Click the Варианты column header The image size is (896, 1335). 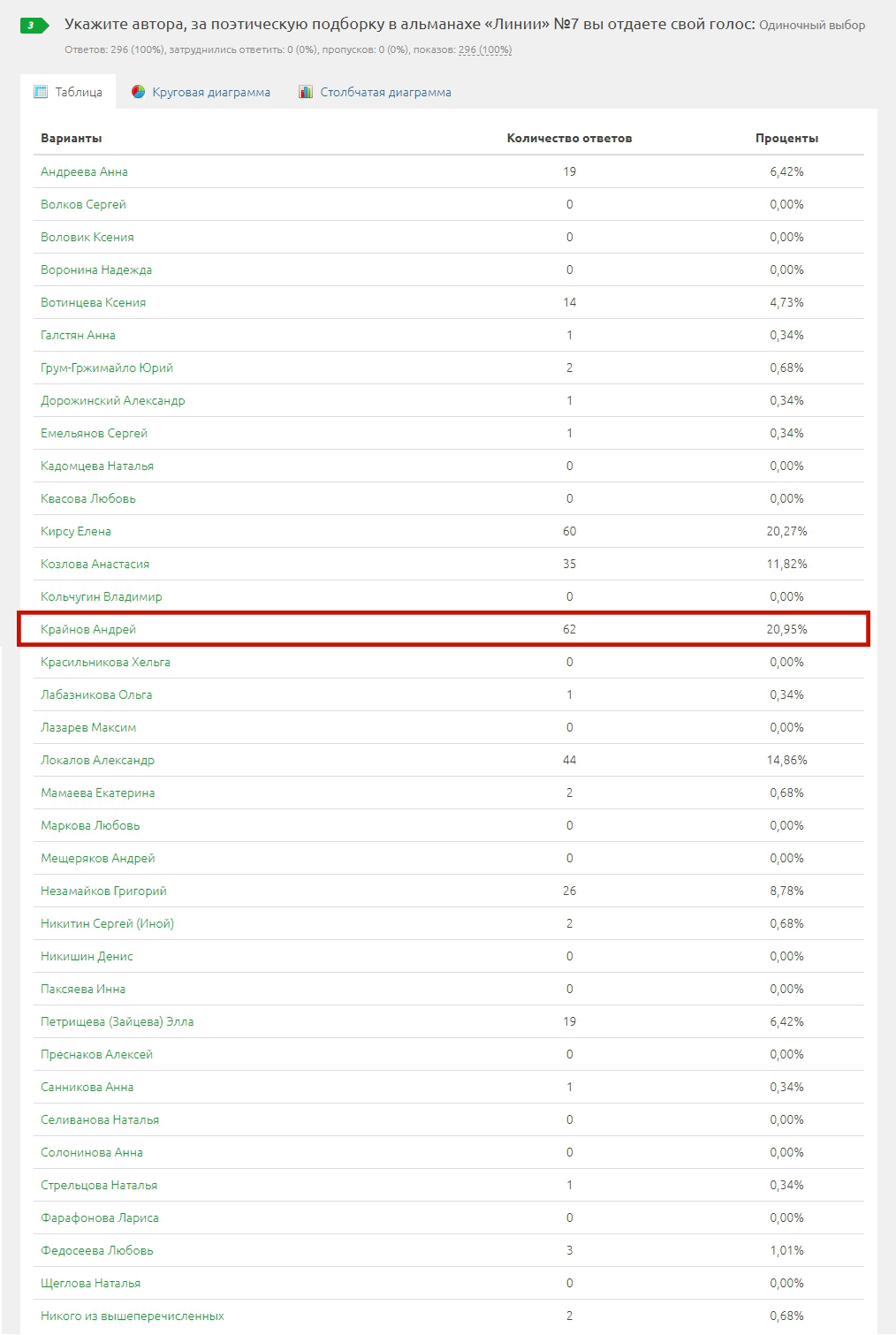pyautogui.click(x=71, y=138)
